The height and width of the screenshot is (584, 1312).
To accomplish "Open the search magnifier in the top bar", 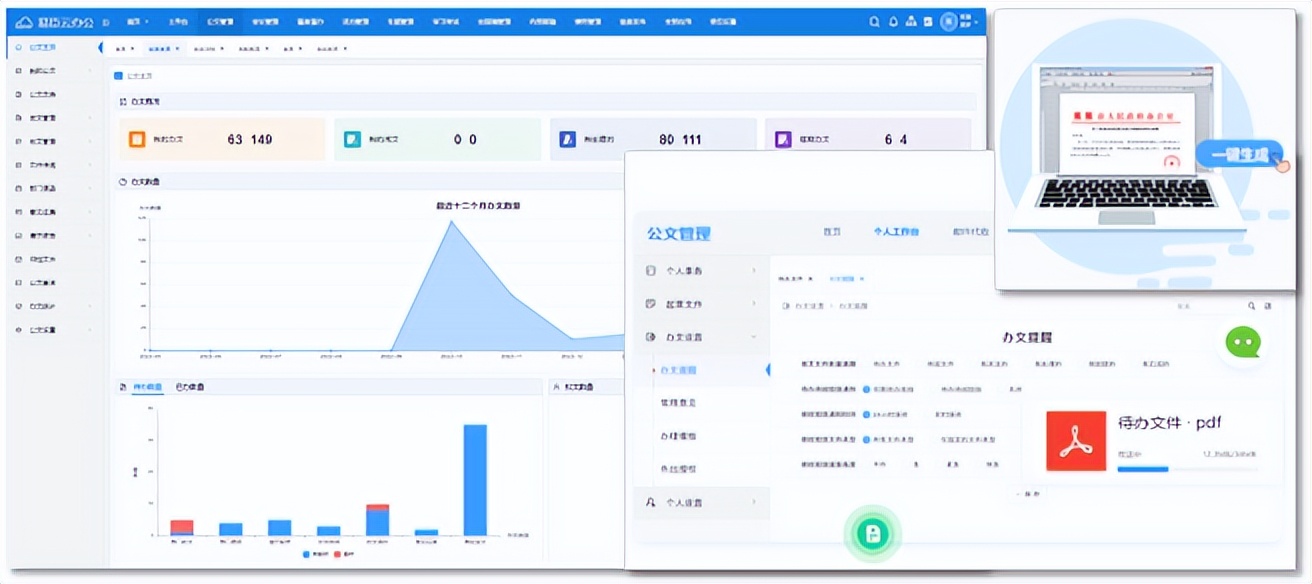I will pos(874,21).
